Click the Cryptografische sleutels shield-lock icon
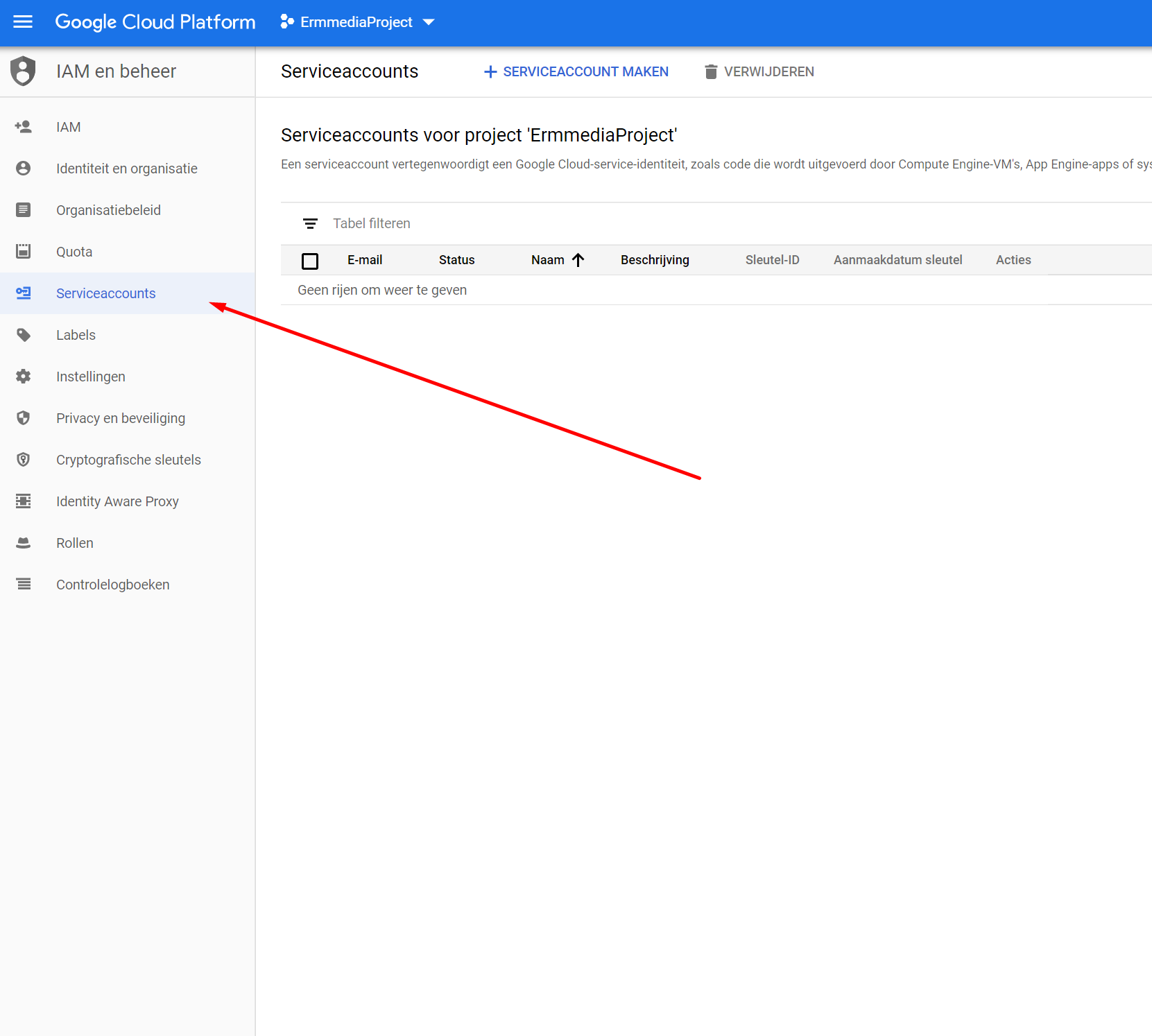This screenshot has width=1152, height=1036. pos(23,460)
